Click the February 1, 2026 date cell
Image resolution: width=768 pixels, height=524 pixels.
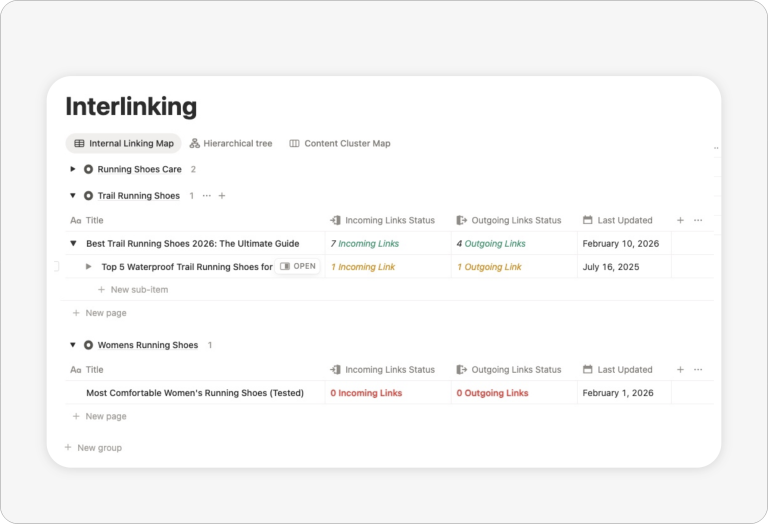click(x=624, y=393)
